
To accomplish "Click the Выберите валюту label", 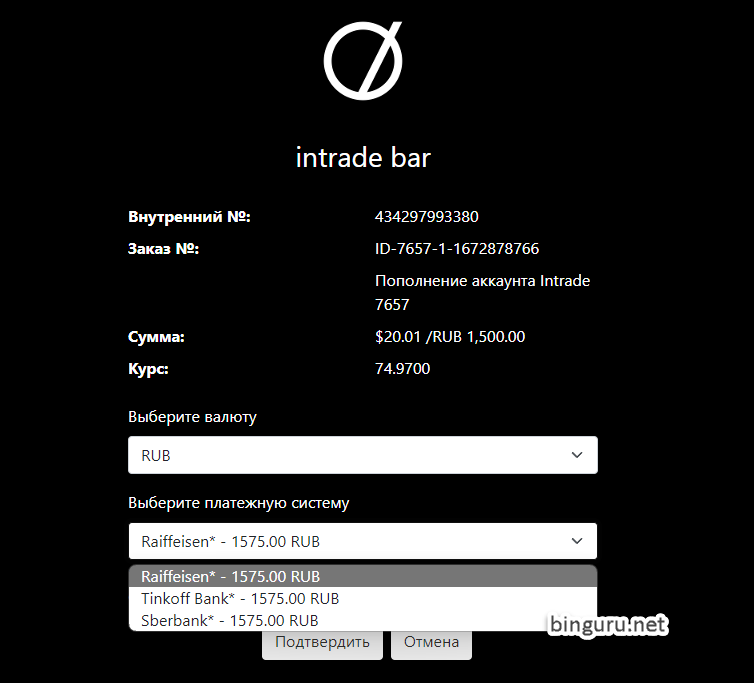I will [x=192, y=417].
